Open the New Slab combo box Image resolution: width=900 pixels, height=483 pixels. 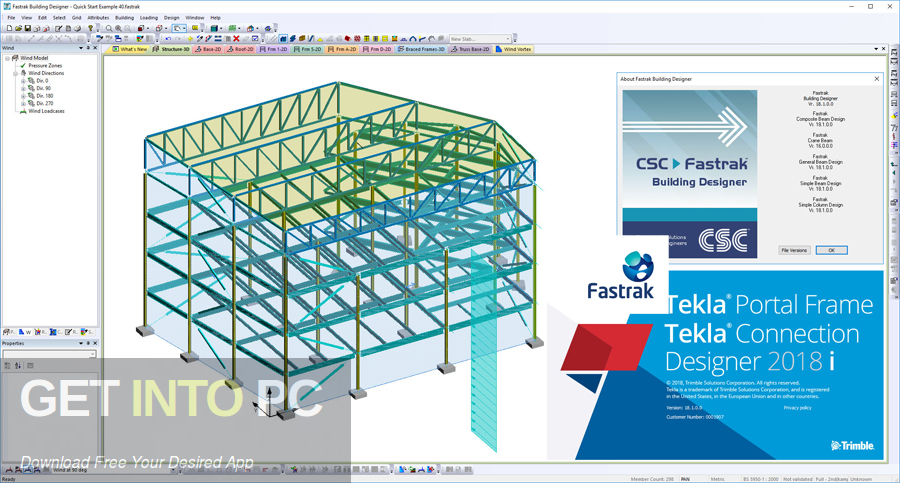[x=480, y=39]
